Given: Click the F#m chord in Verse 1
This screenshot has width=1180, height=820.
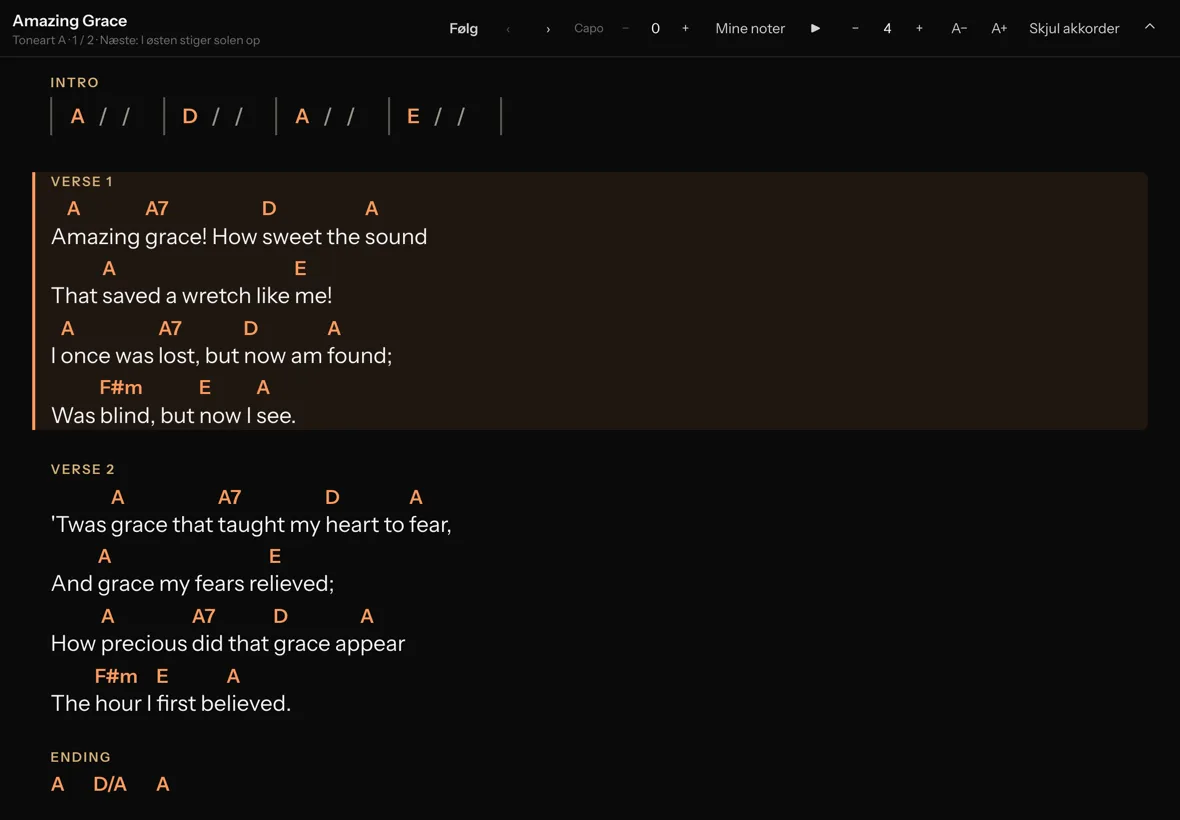Looking at the screenshot, I should 121,387.
